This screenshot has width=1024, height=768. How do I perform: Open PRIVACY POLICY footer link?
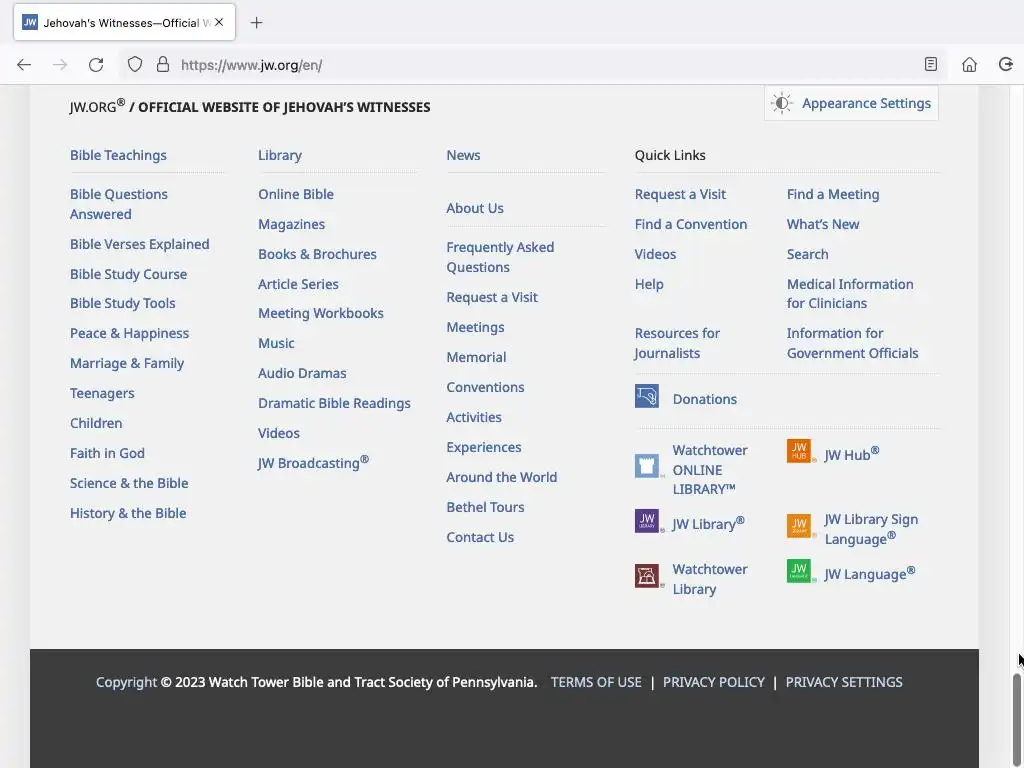coord(714,682)
